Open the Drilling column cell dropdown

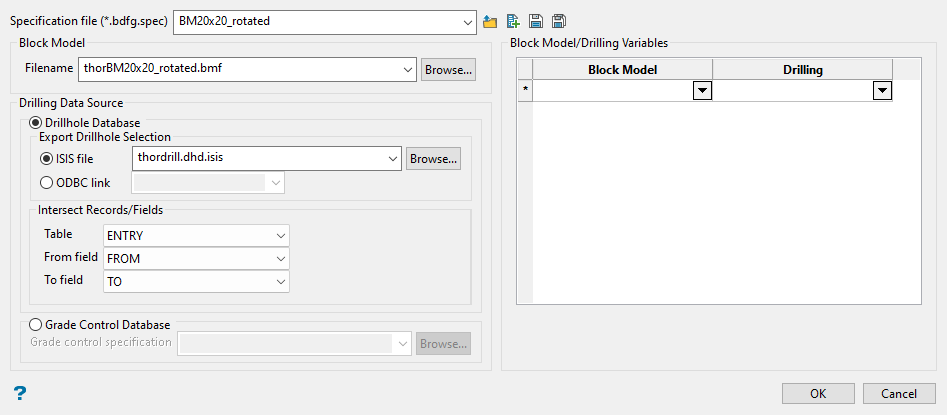[x=883, y=91]
